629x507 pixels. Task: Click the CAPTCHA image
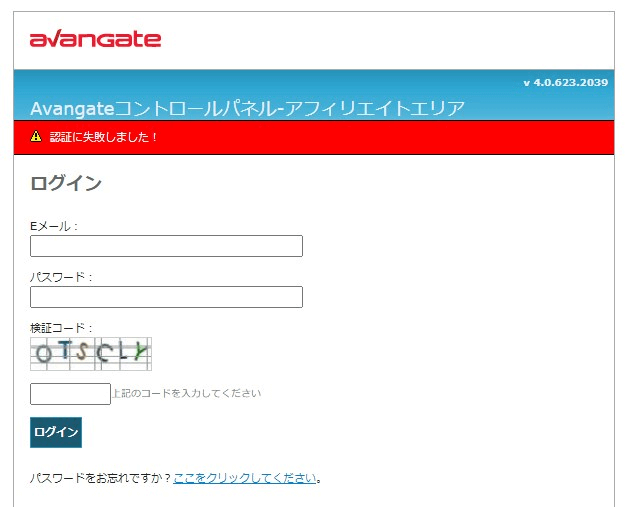pyautogui.click(x=91, y=354)
